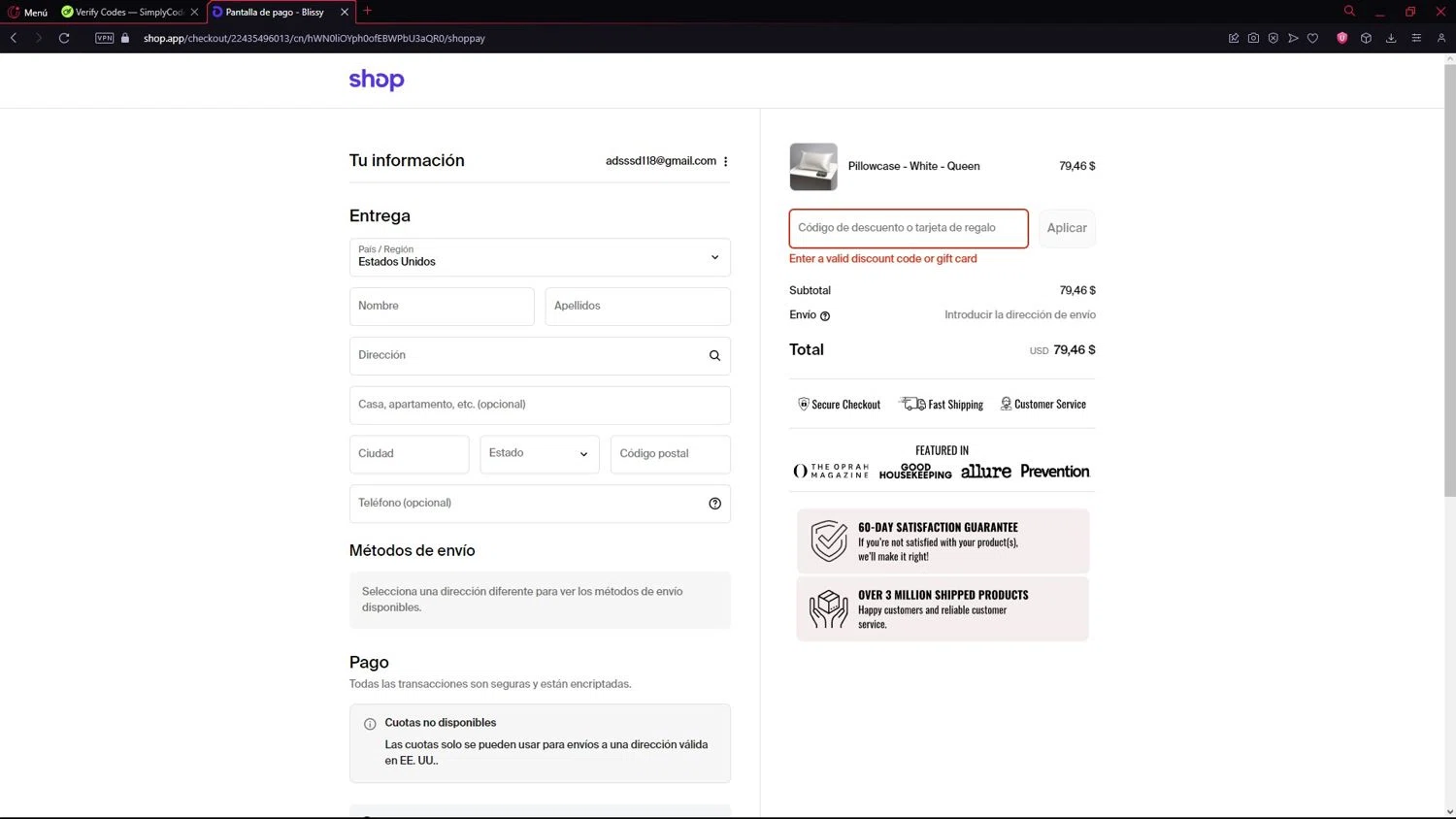Open the downloads icon
Image resolution: width=1456 pixels, height=819 pixels.
click(1391, 38)
